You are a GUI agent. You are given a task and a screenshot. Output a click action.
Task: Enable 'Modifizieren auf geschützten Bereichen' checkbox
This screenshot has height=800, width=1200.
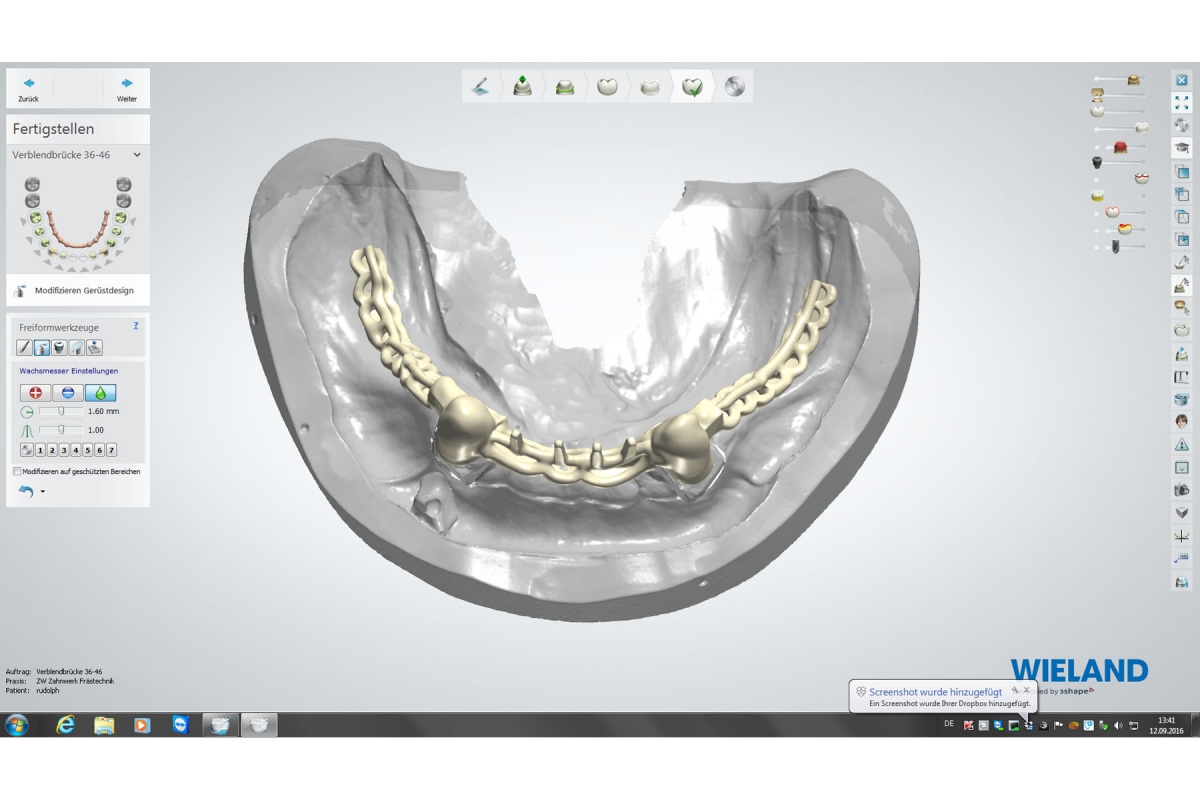tap(18, 471)
